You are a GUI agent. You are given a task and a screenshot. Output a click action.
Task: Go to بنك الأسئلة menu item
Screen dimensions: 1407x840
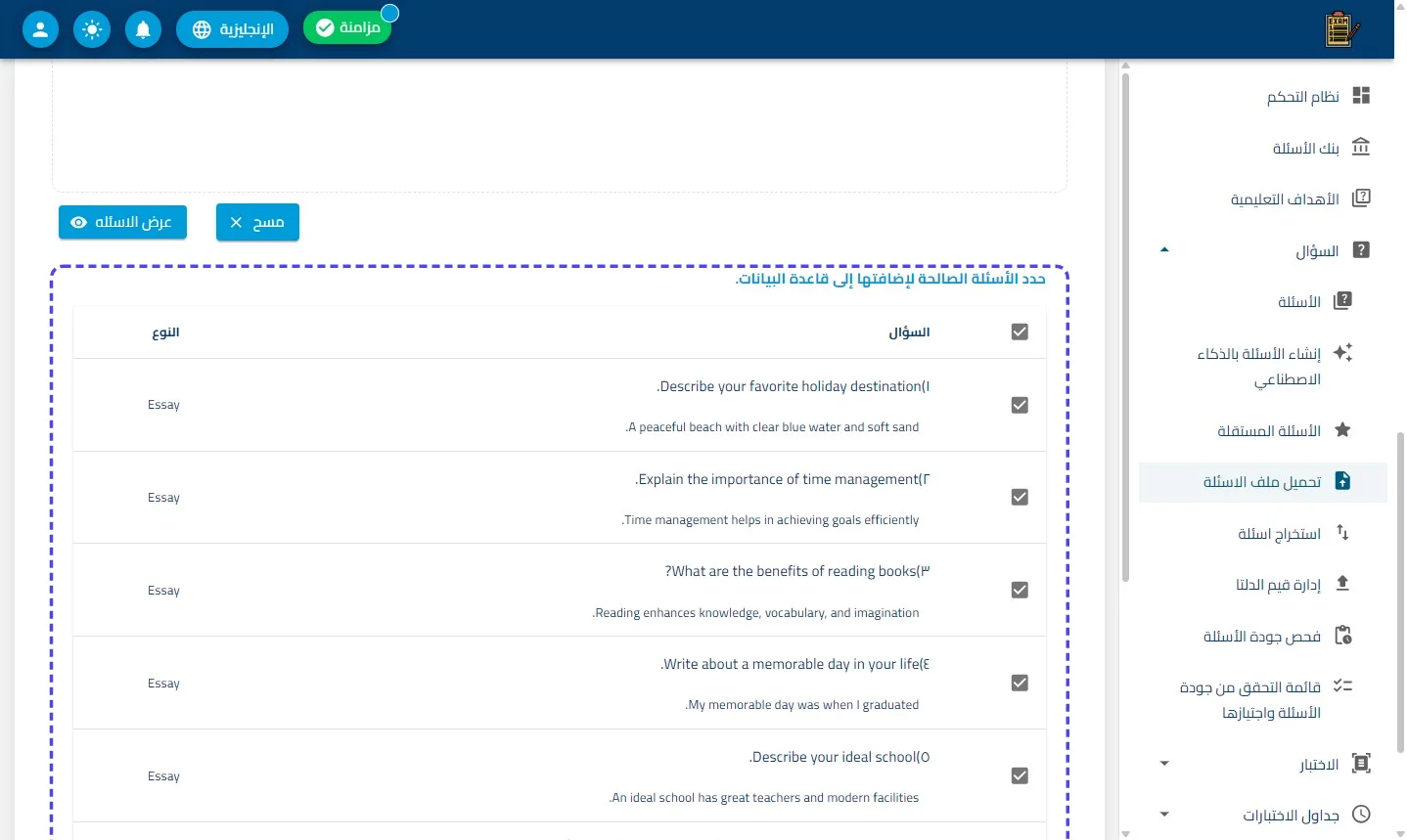click(x=1306, y=149)
